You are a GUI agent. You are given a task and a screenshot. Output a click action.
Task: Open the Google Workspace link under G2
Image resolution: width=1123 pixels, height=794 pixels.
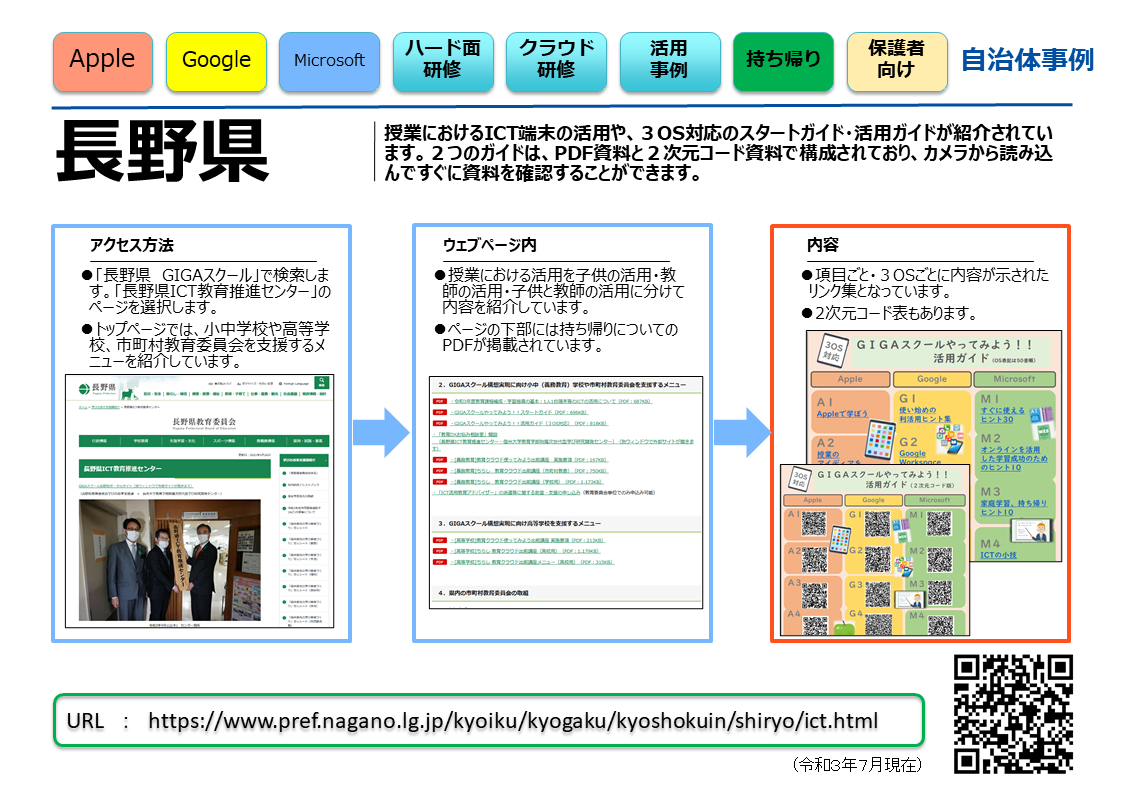click(x=920, y=457)
